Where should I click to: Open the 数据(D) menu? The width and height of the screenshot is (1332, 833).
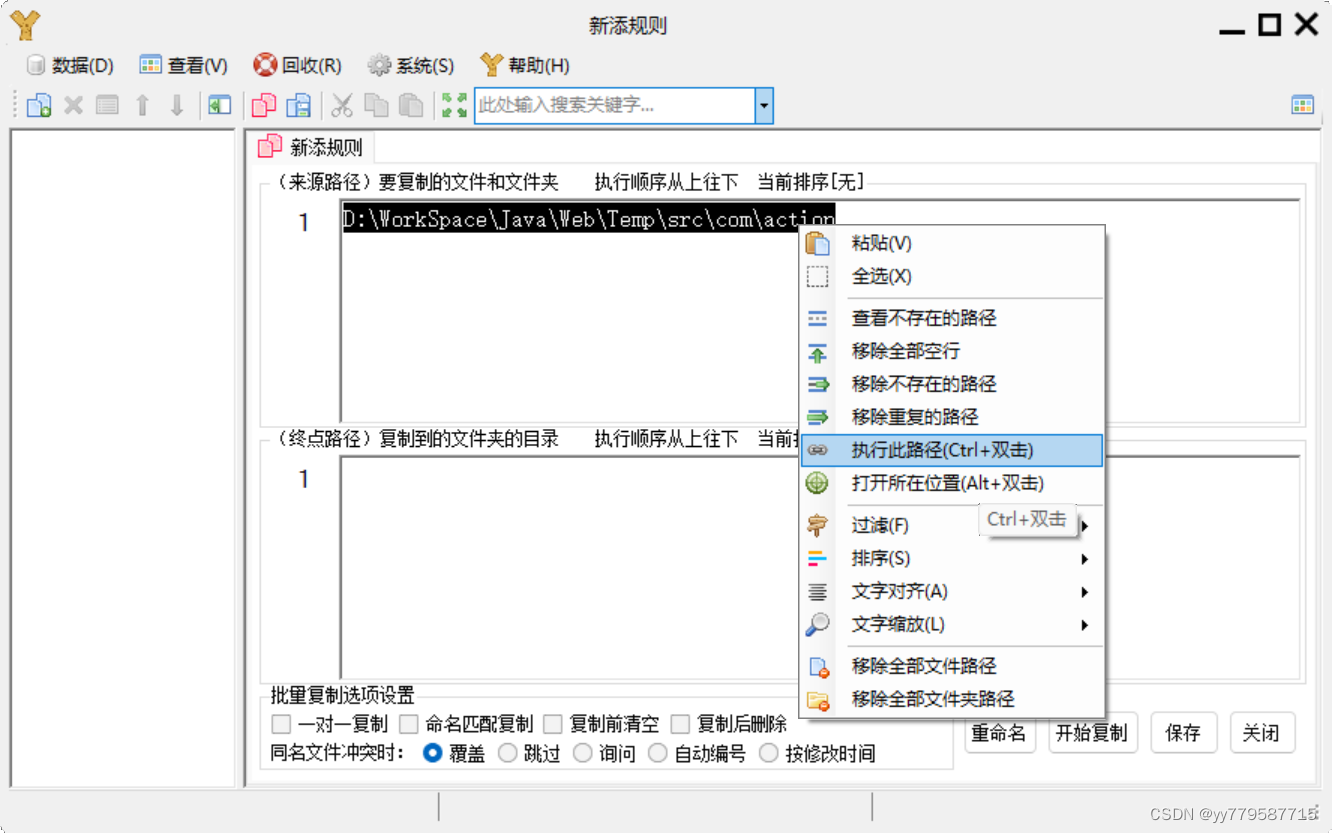[x=70, y=66]
